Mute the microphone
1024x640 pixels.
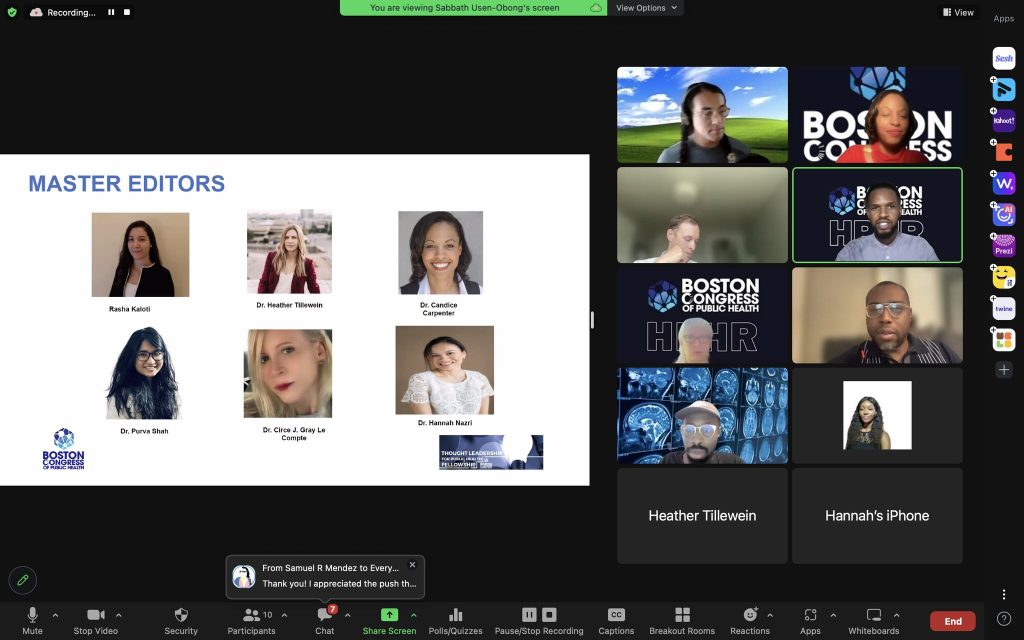pyautogui.click(x=32, y=620)
